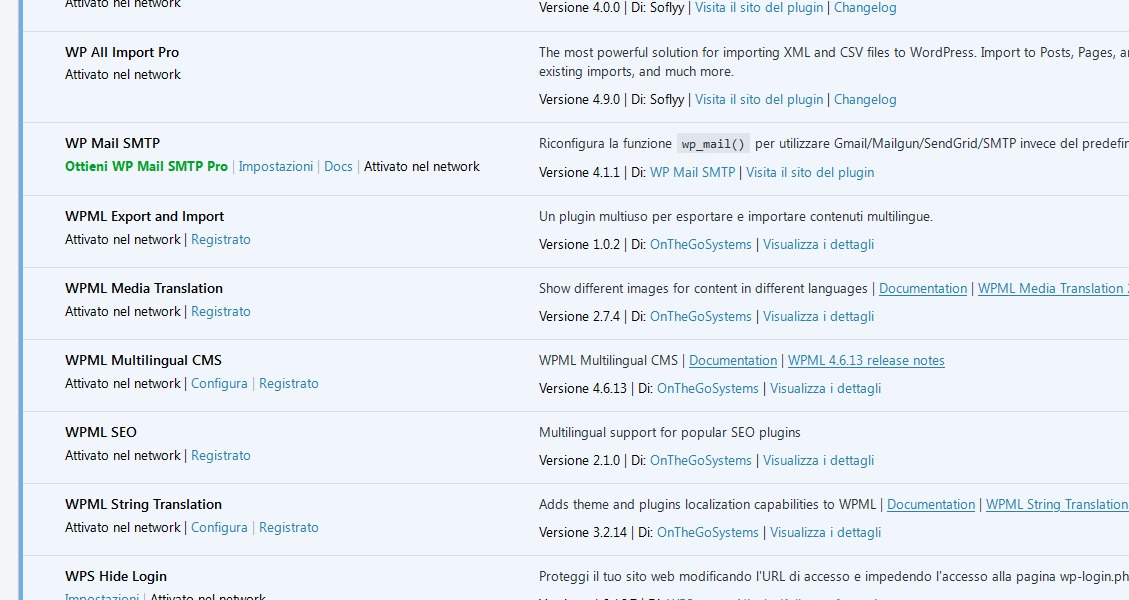Select the WPML SEO plugin title
1129x600 pixels.
101,432
